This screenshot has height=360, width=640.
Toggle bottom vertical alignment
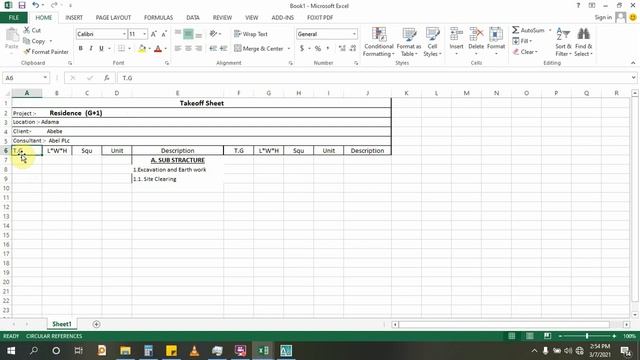pos(199,34)
